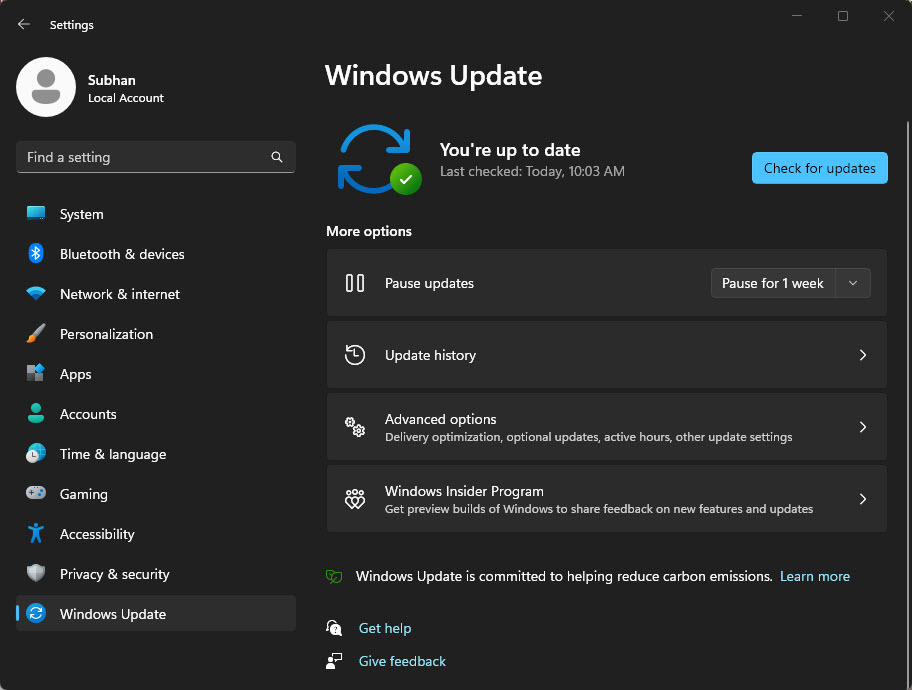Click the Advanced options gears icon
912x690 pixels.
(x=355, y=427)
